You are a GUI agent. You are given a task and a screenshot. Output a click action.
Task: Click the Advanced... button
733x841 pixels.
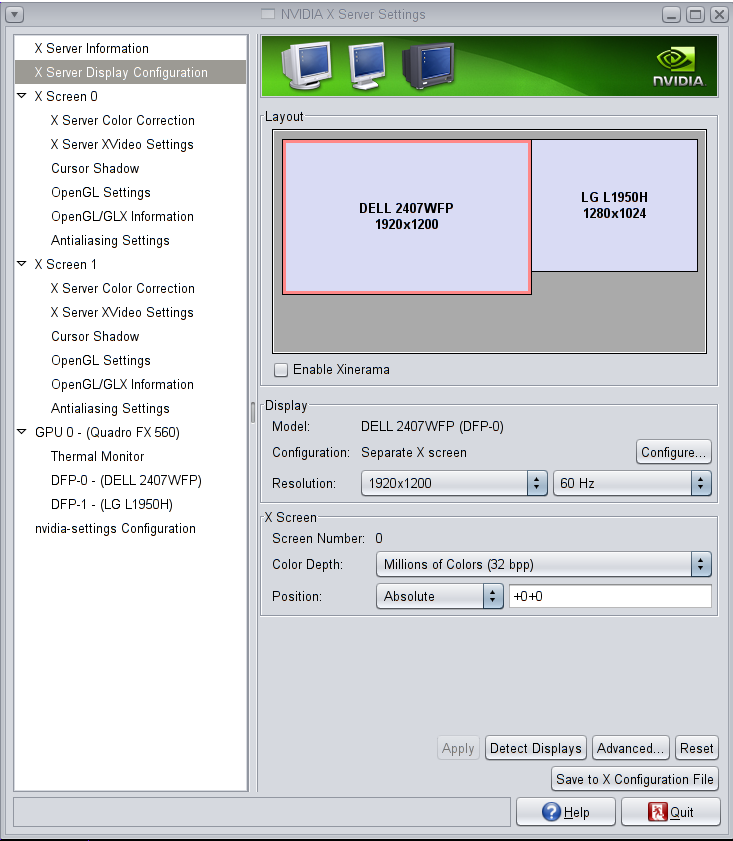(631, 748)
